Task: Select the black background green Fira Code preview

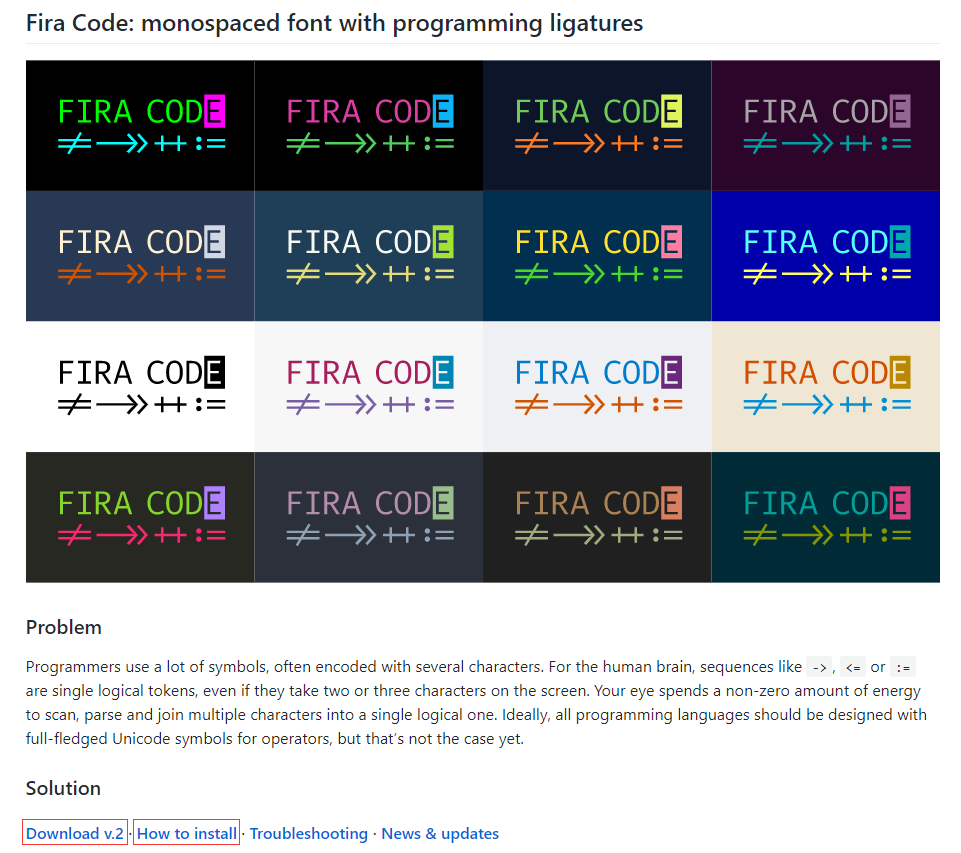Action: (140, 125)
